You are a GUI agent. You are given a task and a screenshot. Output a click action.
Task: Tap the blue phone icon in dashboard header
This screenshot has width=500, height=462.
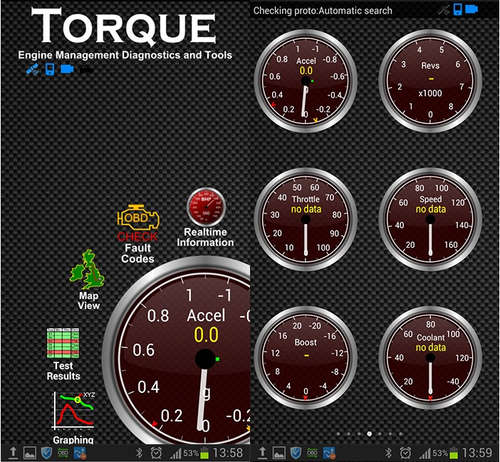pyautogui.click(x=458, y=9)
